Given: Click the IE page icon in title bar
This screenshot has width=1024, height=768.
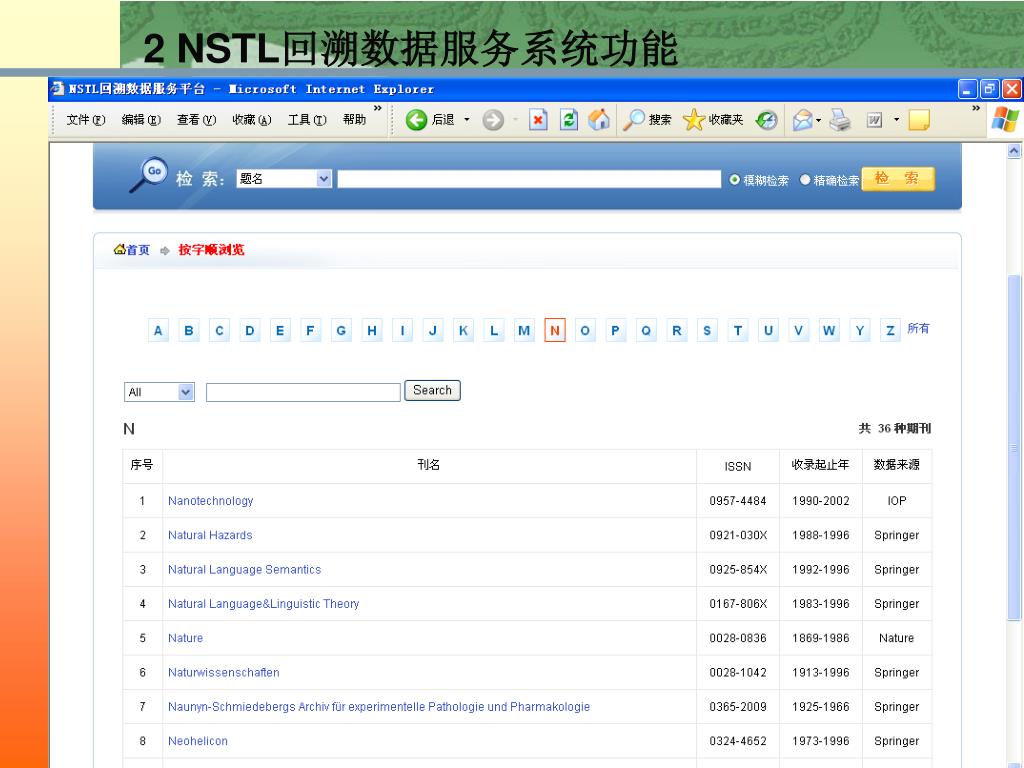Looking at the screenshot, I should coord(57,89).
